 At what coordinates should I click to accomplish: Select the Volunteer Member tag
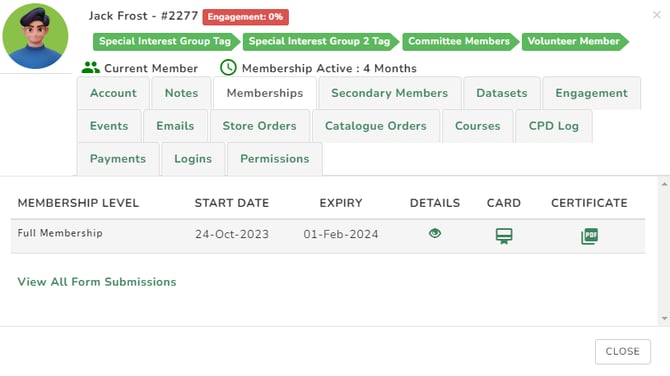575,41
